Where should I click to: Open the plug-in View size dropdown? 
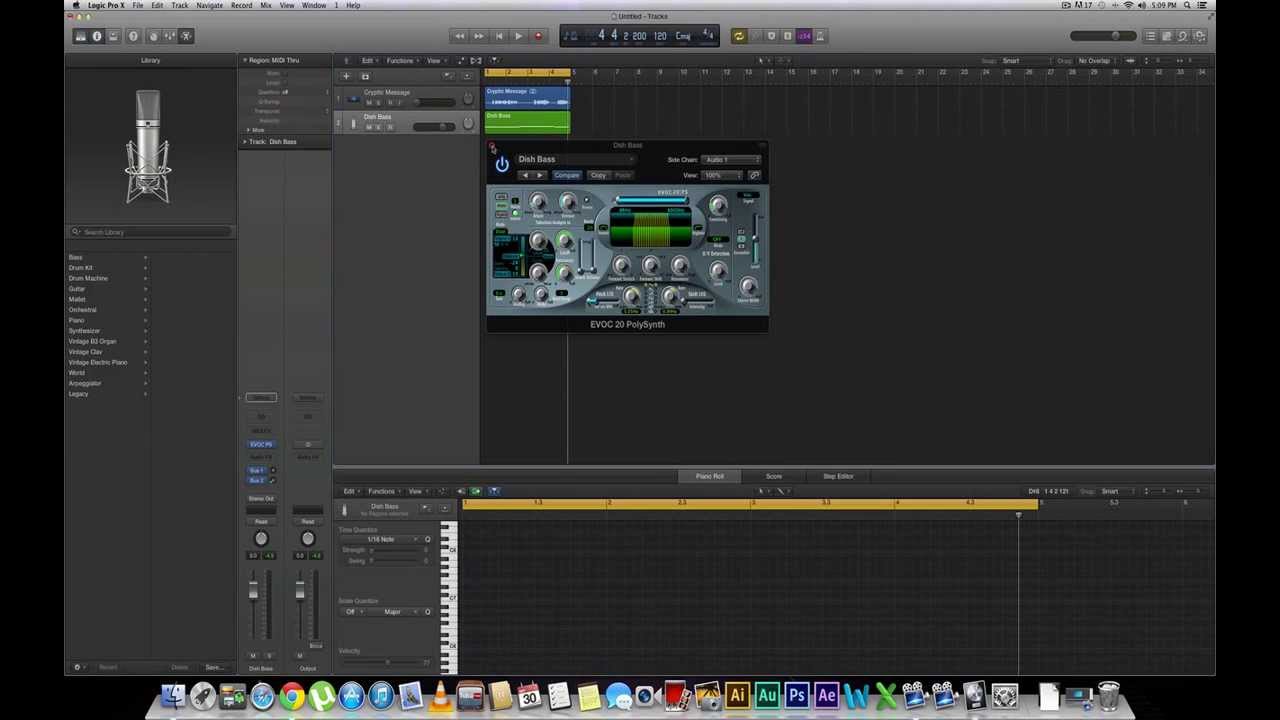(721, 175)
